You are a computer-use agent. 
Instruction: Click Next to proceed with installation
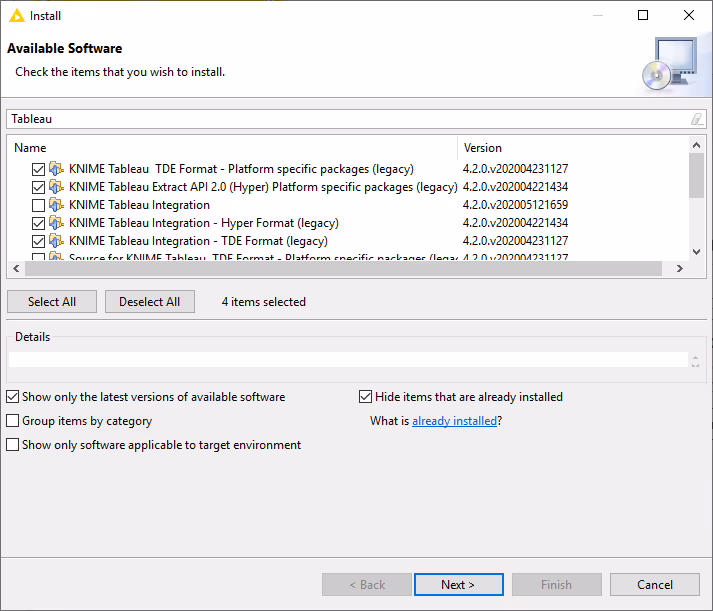pos(457,585)
